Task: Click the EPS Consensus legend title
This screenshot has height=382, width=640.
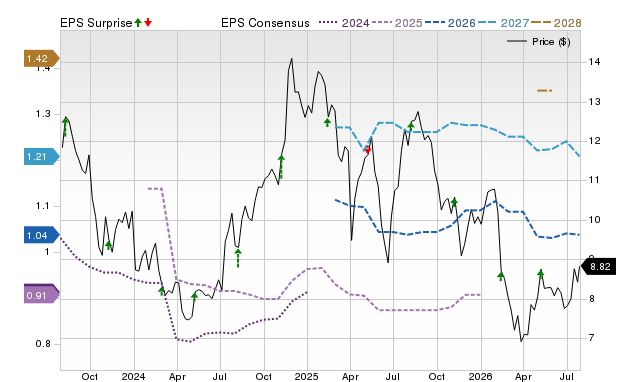Action: click(x=265, y=23)
